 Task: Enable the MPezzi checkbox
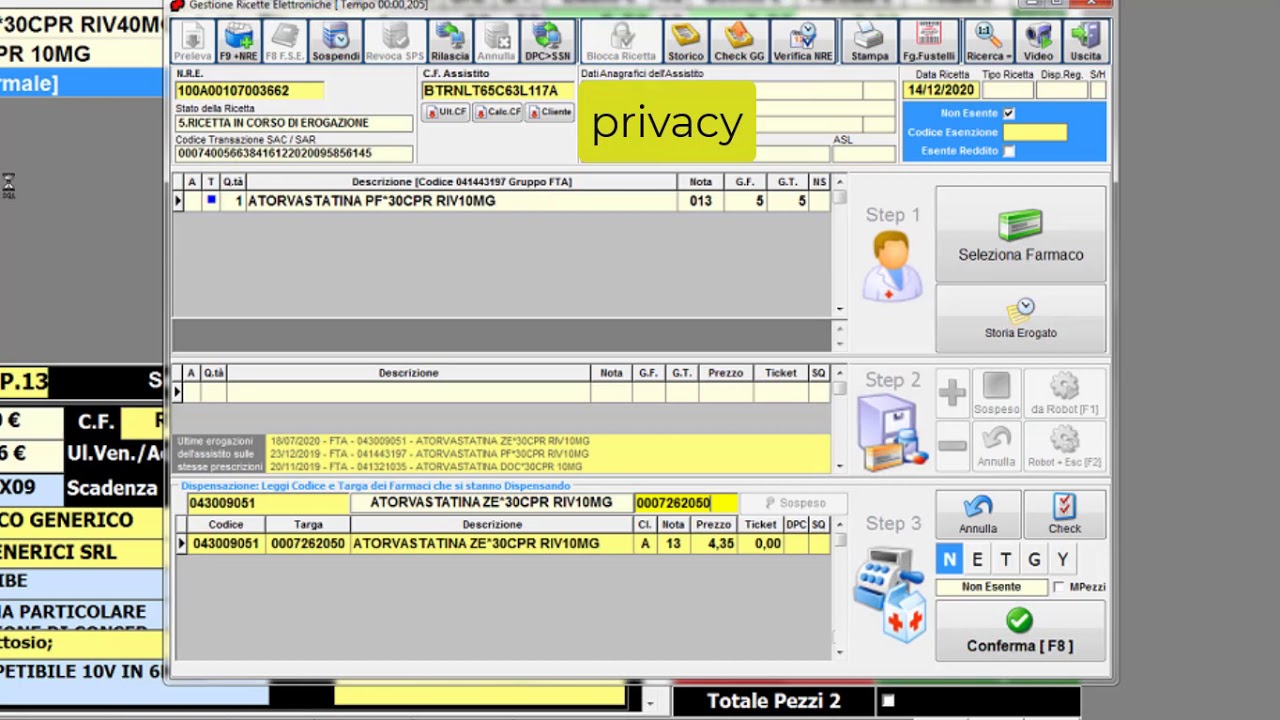click(1058, 588)
